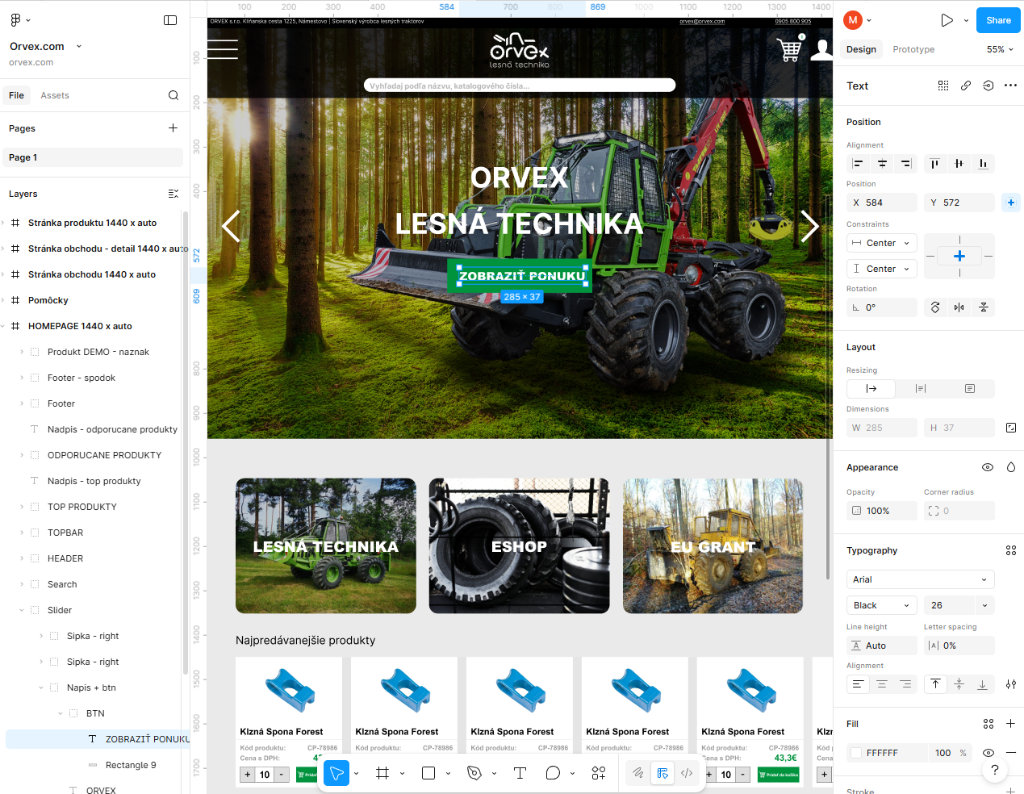Flip the selection horizontally

(959, 308)
